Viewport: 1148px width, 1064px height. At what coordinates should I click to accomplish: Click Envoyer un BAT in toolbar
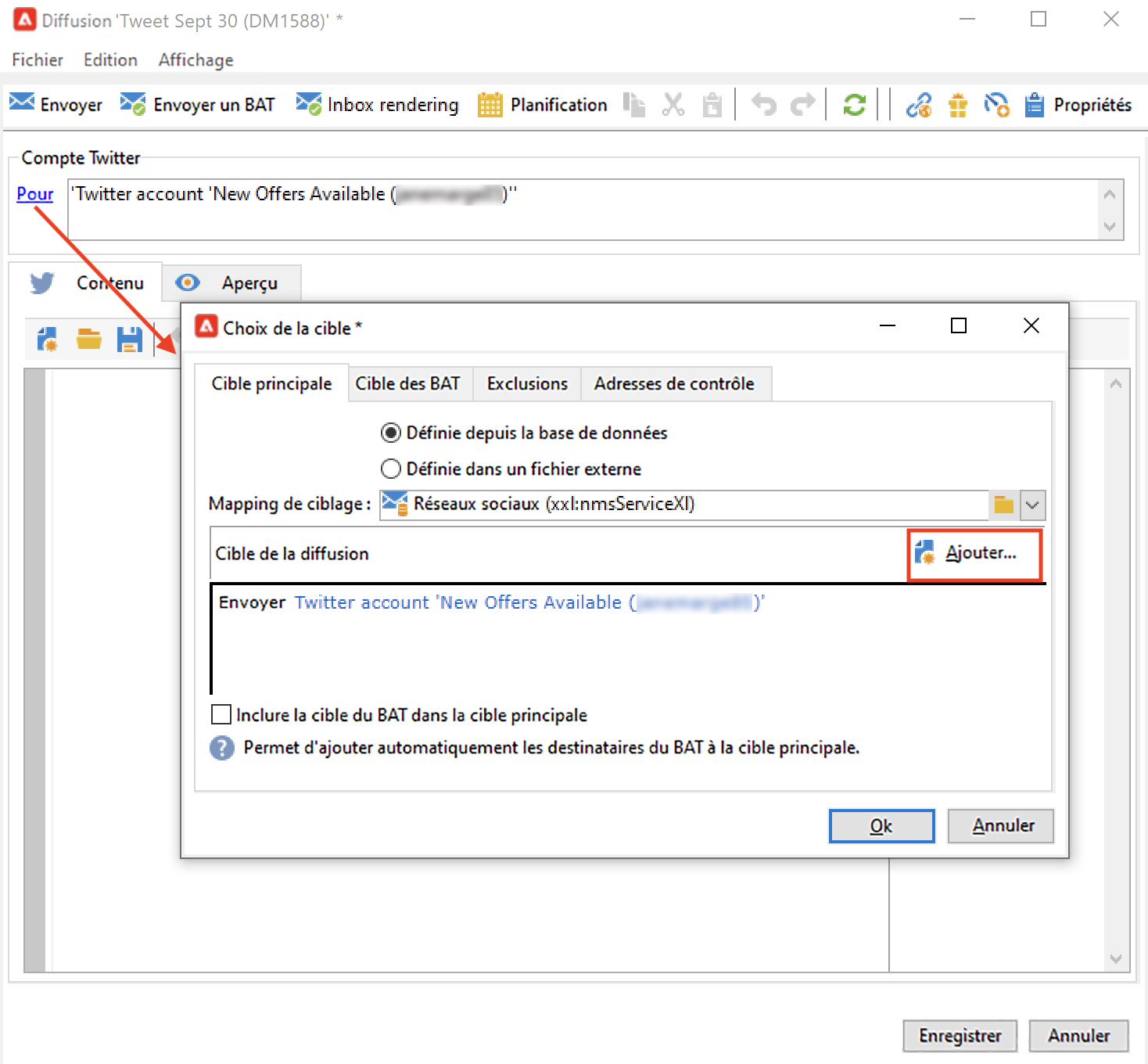click(198, 104)
